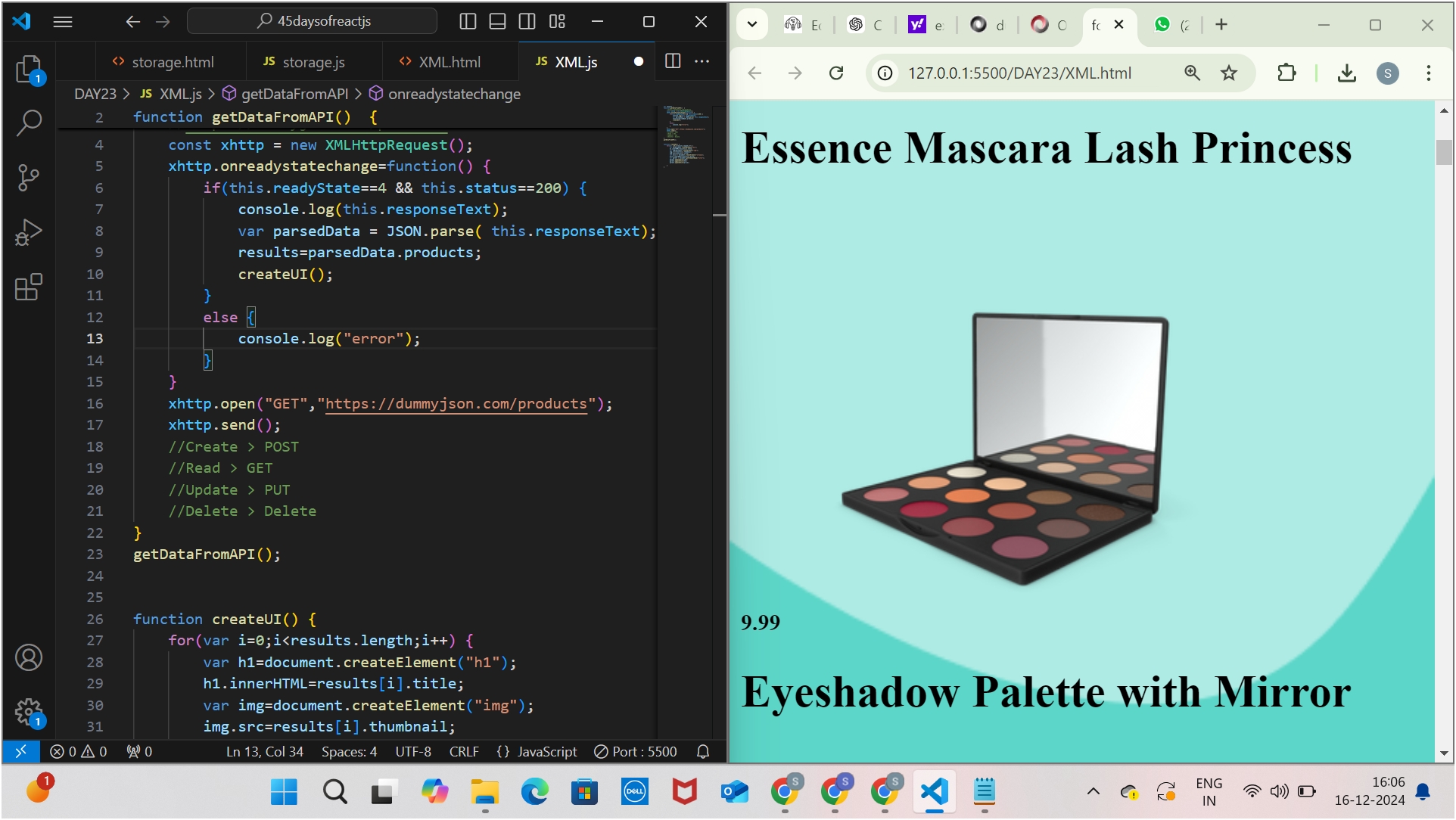Click the Chrome address bar URL field
Screen dimensions: 1456x820
(x=1019, y=73)
